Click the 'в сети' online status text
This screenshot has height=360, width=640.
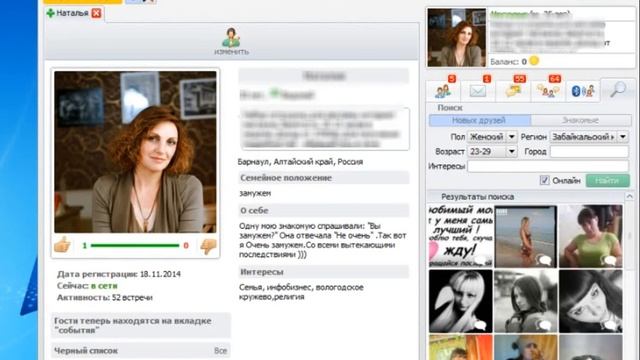[104, 286]
